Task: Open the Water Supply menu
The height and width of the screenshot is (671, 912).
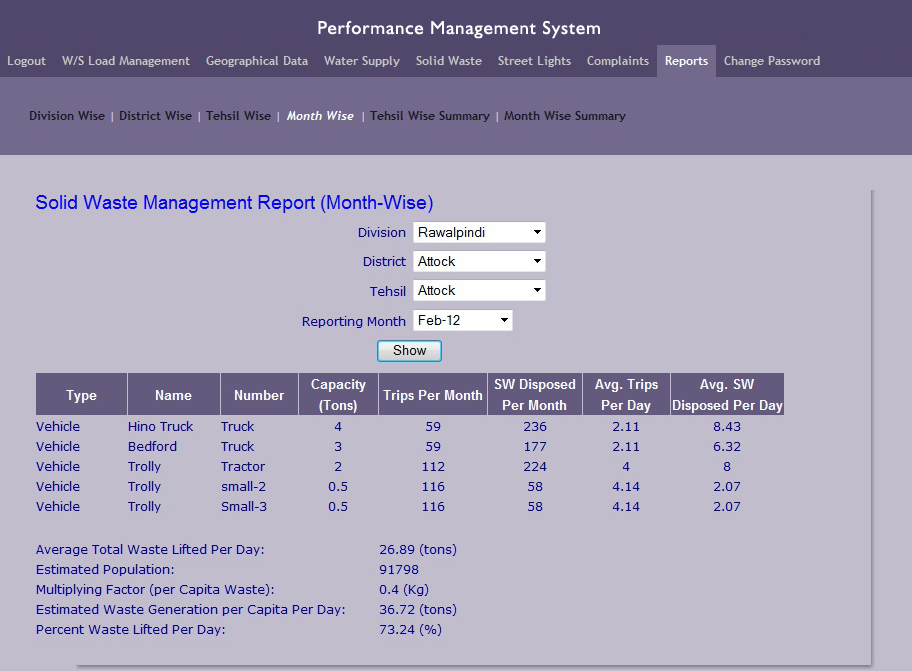Action: click(x=362, y=61)
